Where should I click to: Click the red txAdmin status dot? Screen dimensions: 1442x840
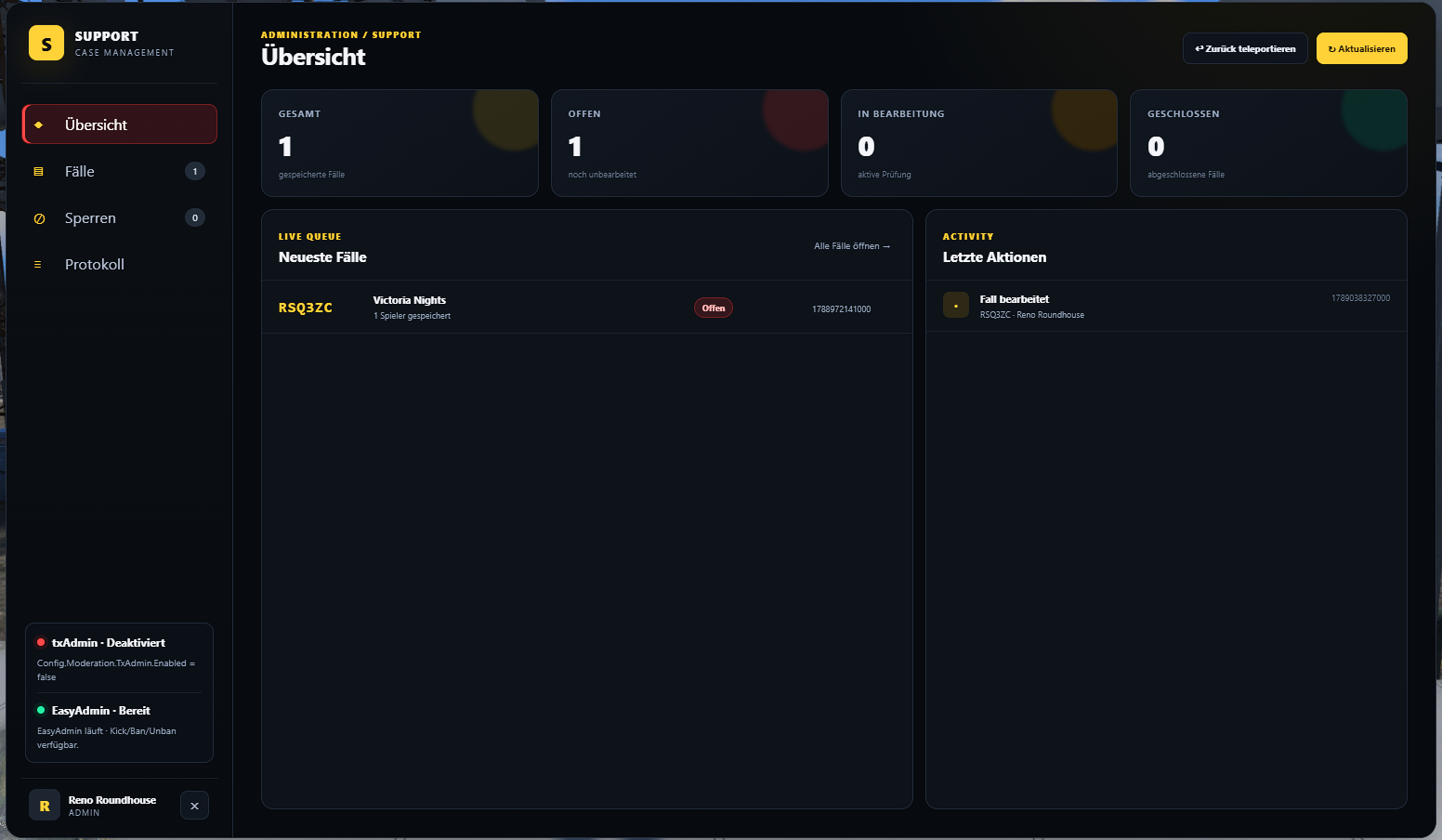pos(41,642)
